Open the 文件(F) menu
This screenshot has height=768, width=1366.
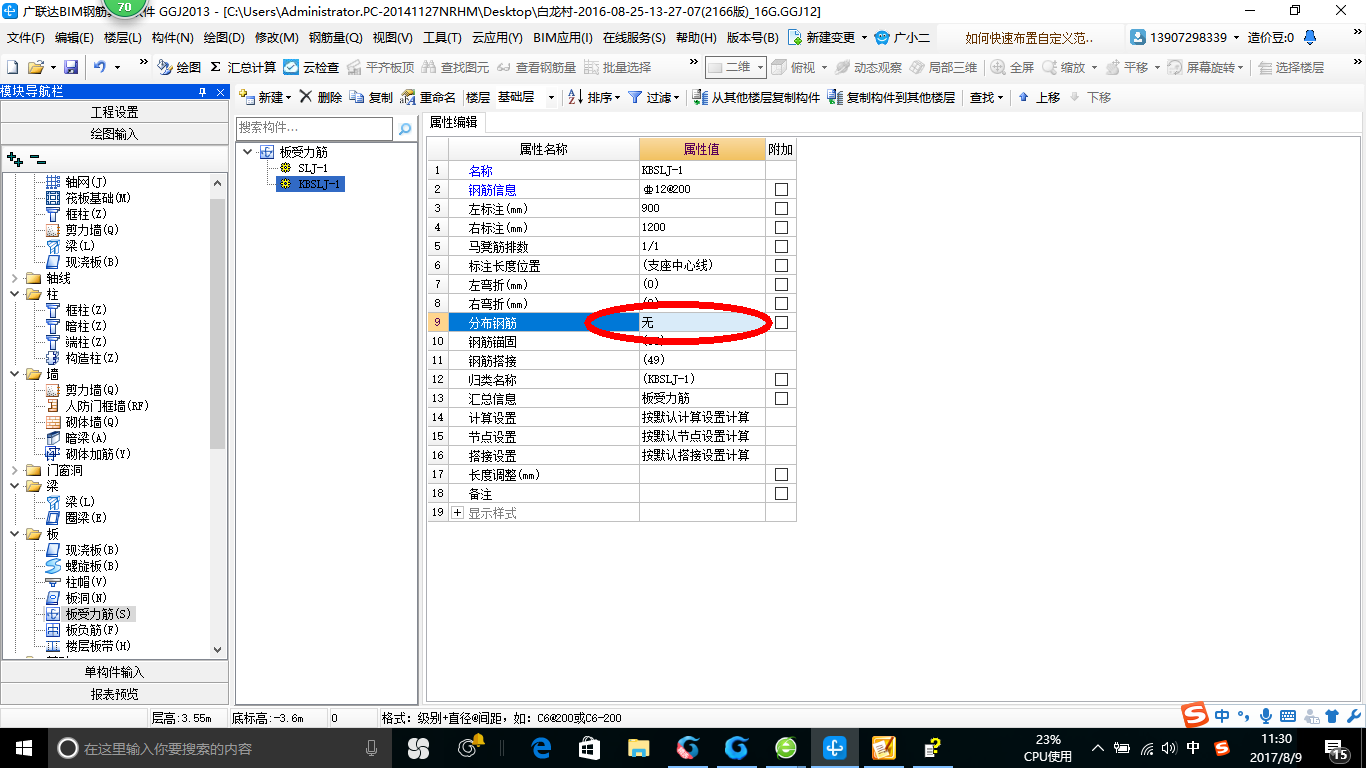(26, 37)
